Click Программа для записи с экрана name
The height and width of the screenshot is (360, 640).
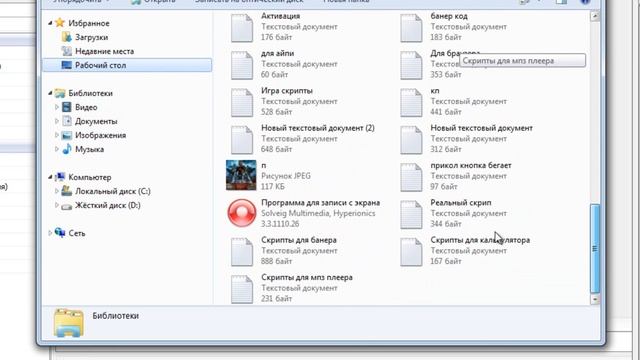[320, 203]
